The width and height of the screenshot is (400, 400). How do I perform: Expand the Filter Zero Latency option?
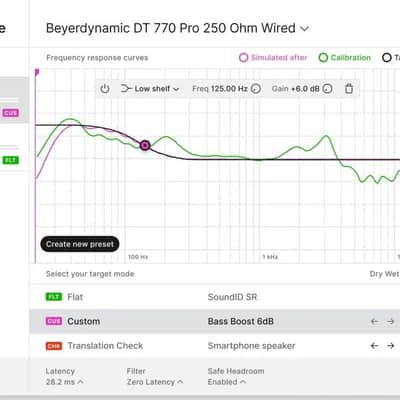[155, 382]
